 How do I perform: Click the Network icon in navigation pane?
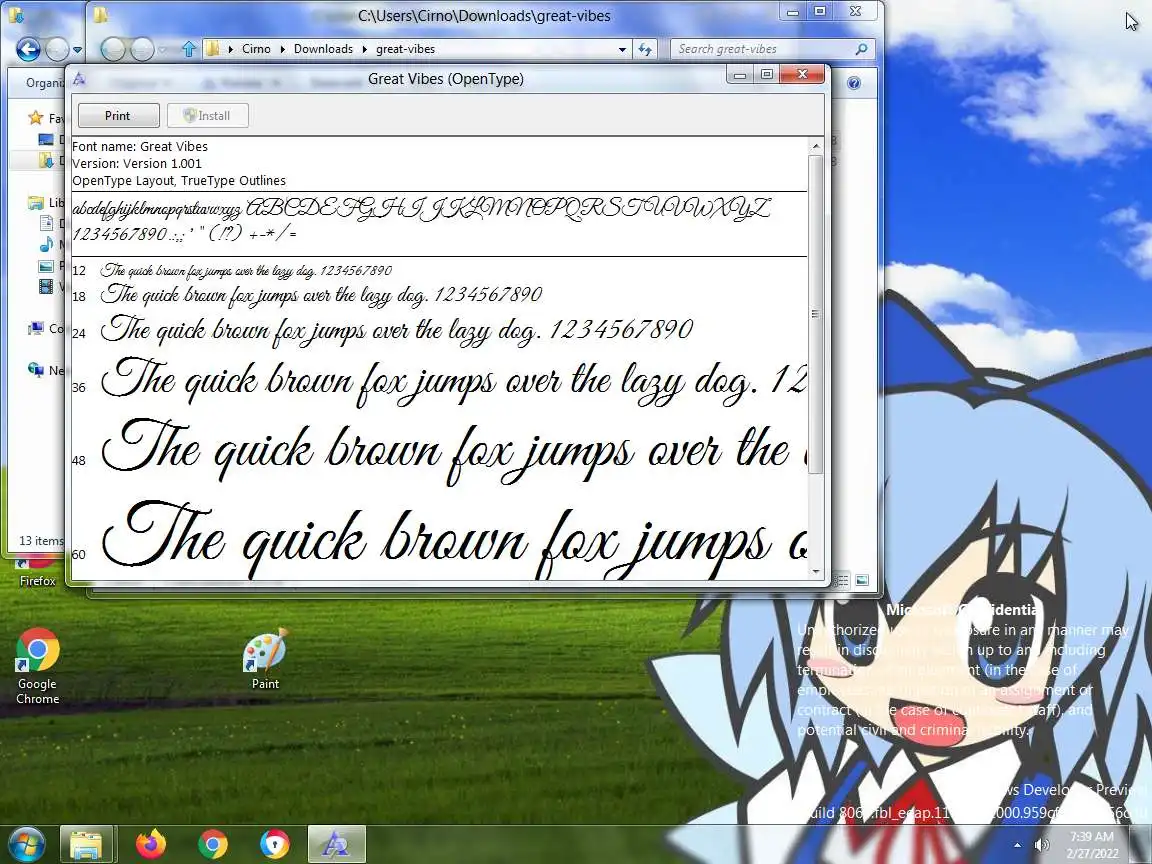[35, 370]
